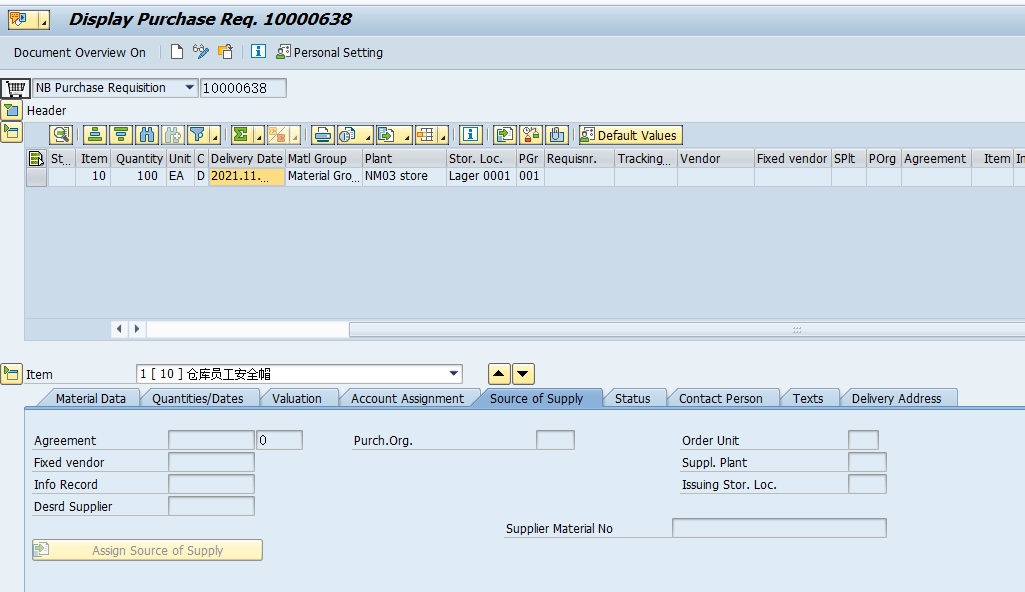
Task: Open the Valuation tab
Action: coord(297,398)
